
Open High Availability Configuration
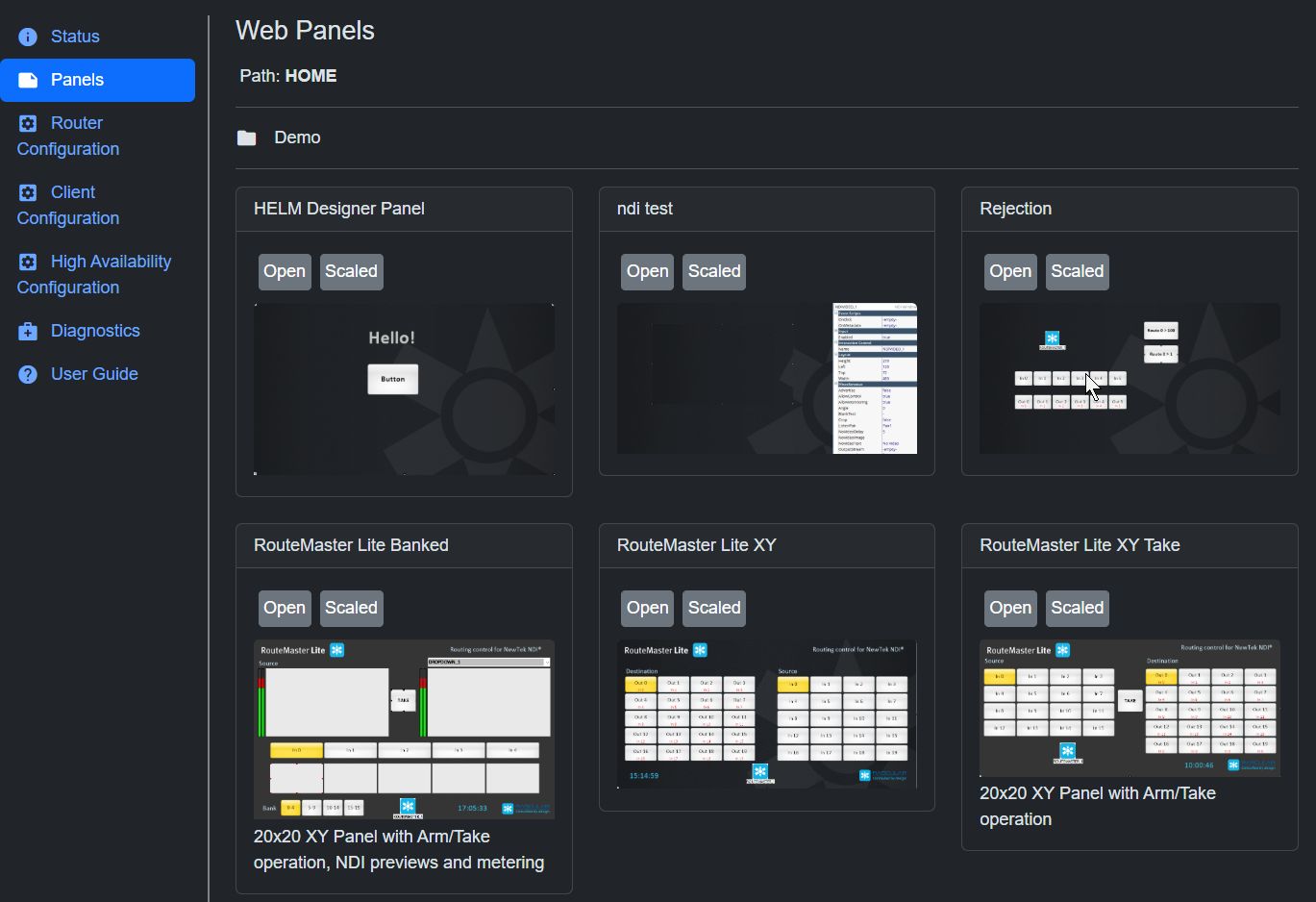pyautogui.click(x=97, y=274)
